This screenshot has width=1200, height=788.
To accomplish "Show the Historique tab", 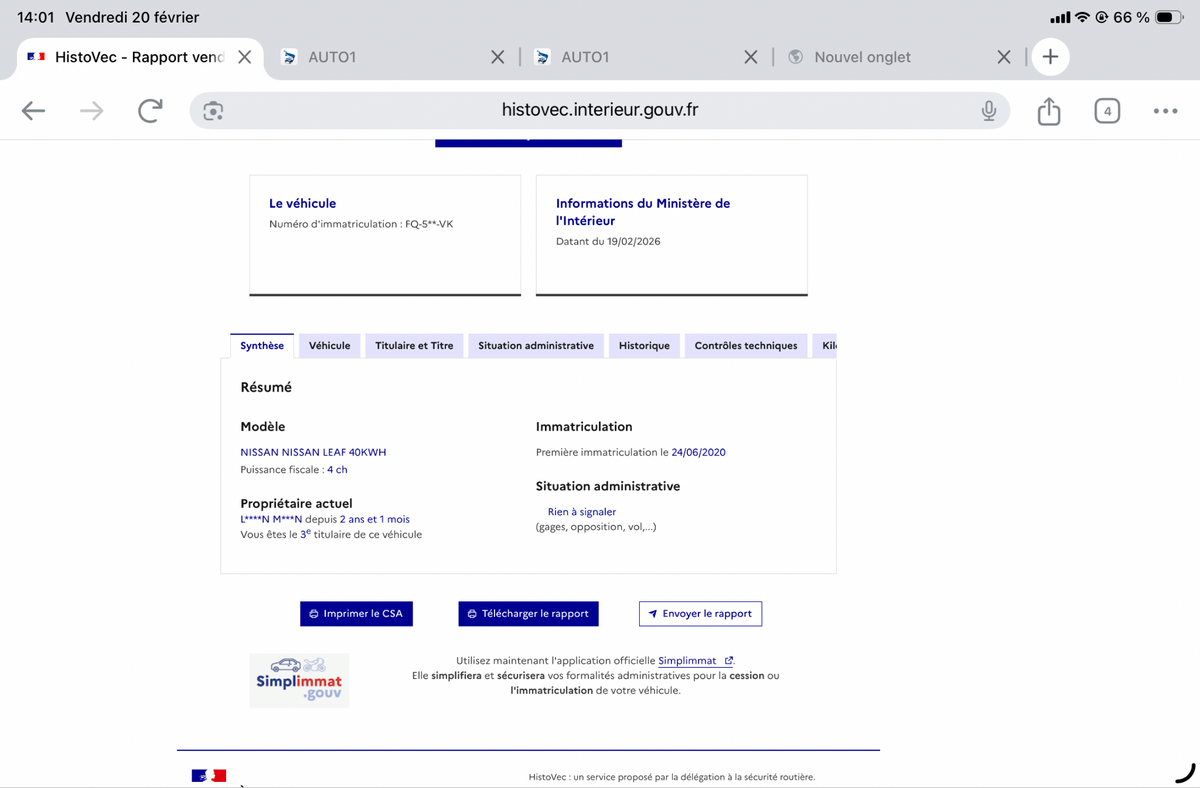I will (x=644, y=346).
